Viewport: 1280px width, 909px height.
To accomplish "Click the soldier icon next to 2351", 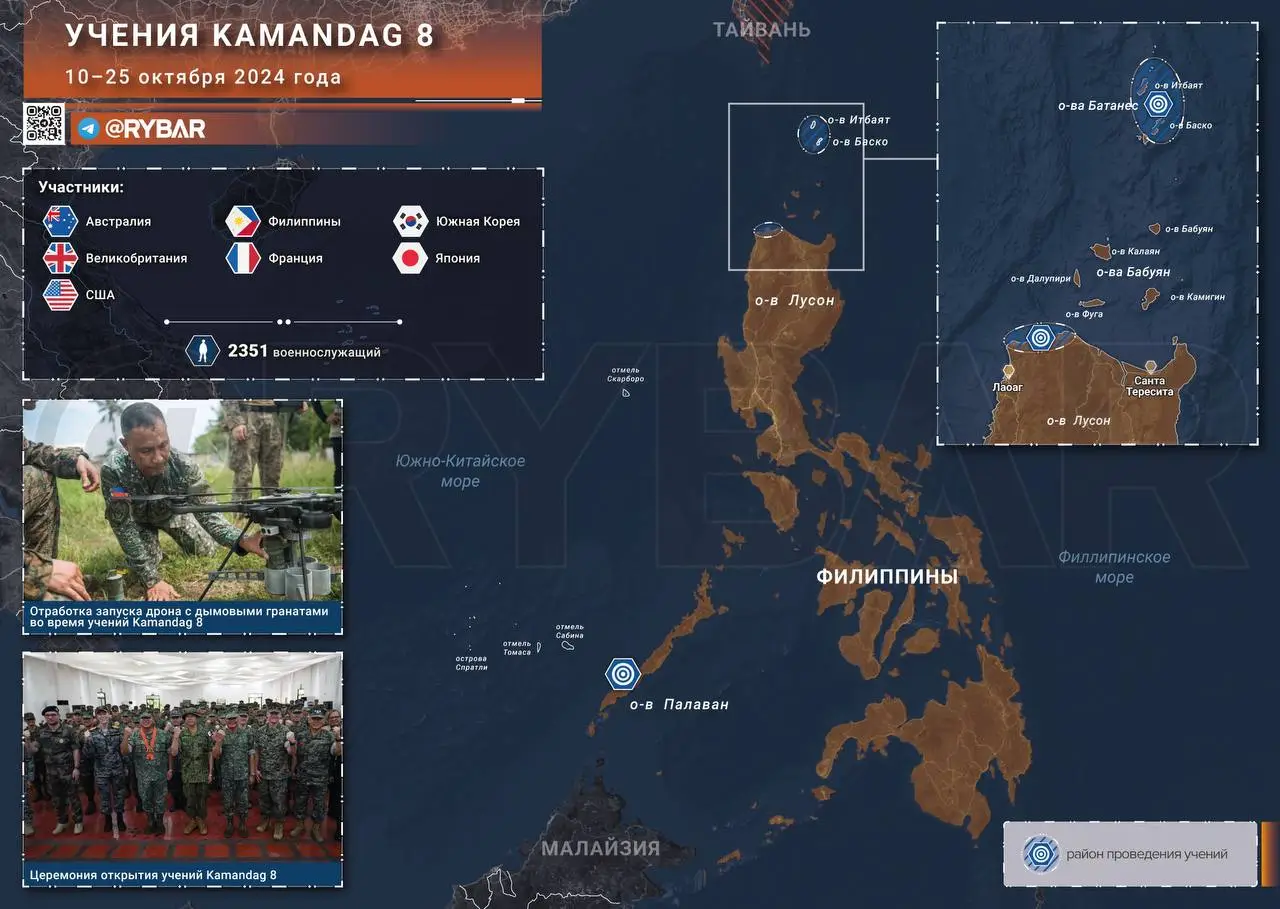I will pyautogui.click(x=203, y=351).
